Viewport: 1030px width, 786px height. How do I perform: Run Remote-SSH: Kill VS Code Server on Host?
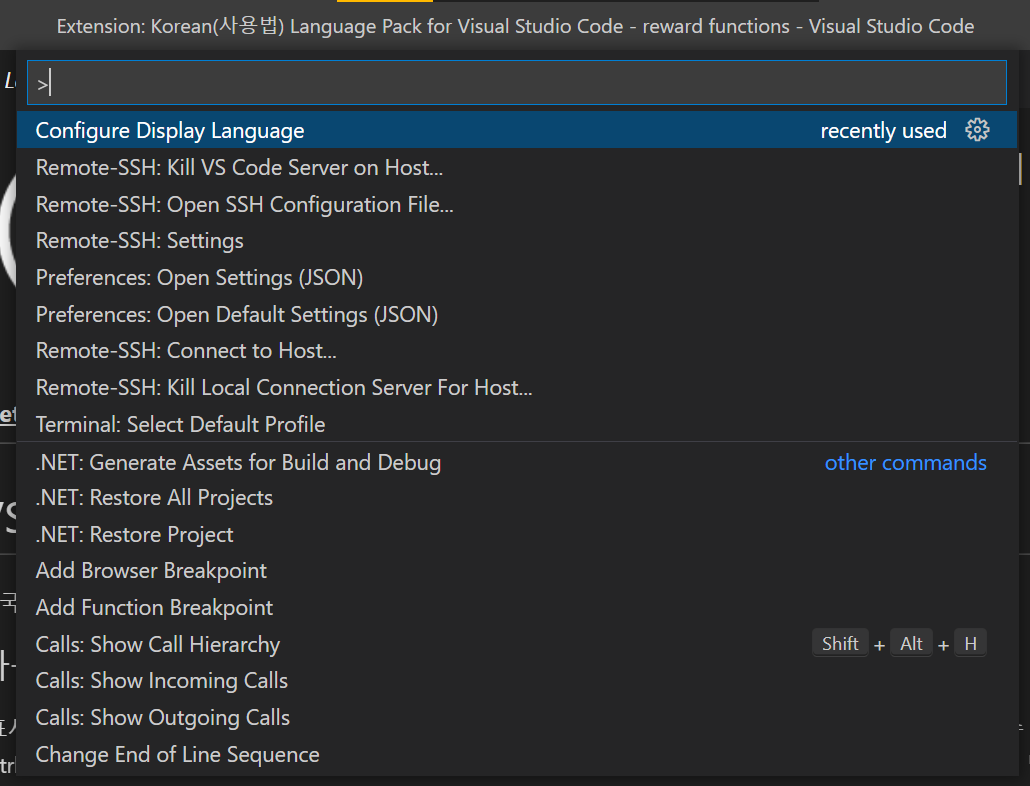(516, 167)
